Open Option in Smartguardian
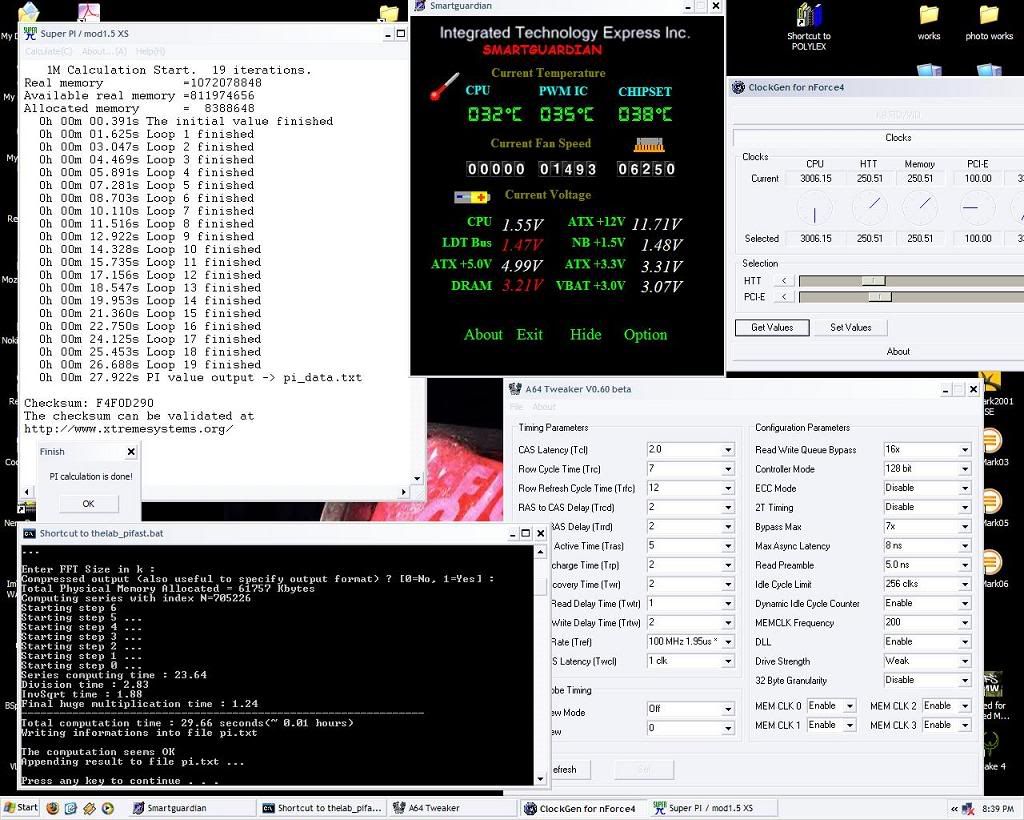The image size is (1024, 820). point(645,334)
